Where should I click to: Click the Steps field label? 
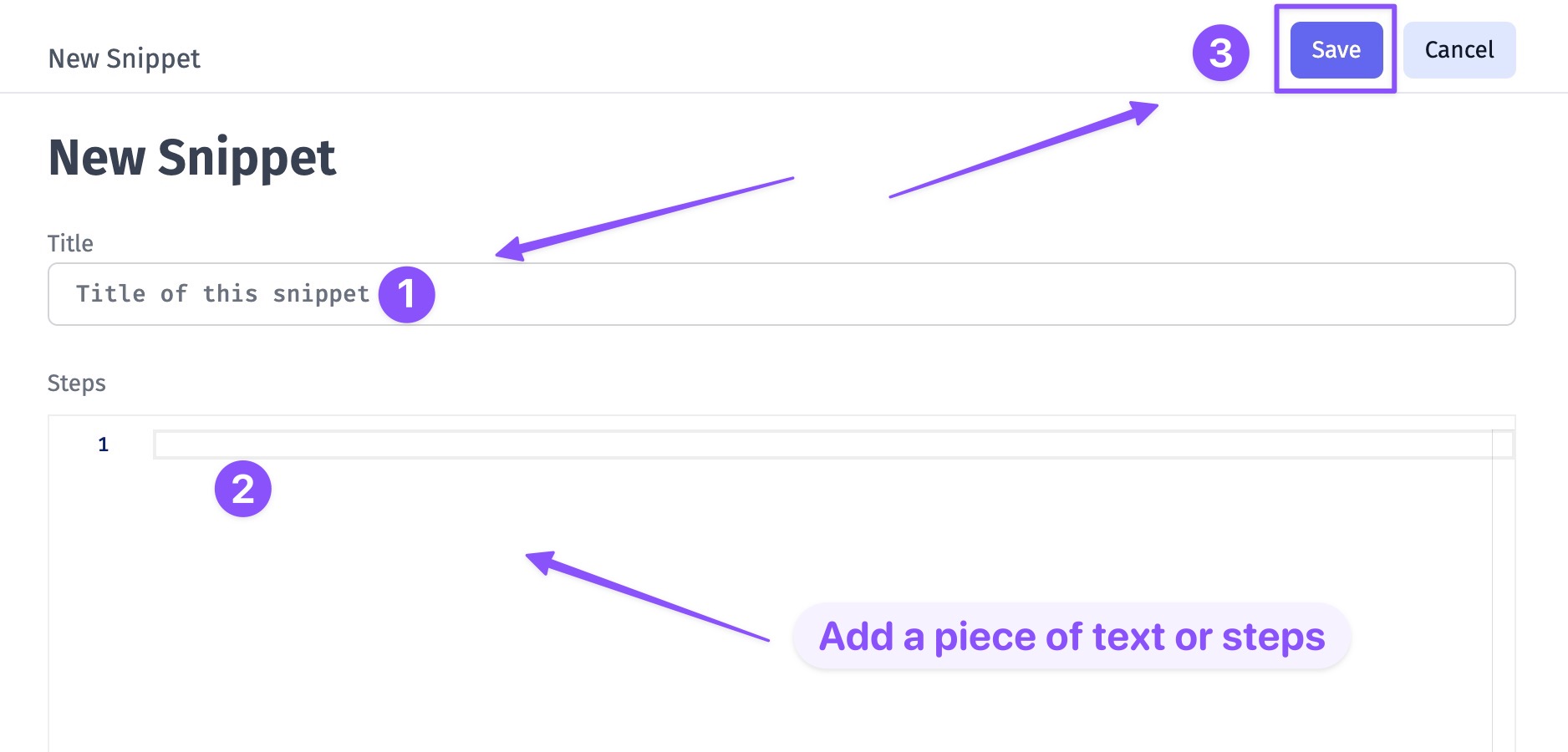[x=76, y=383]
